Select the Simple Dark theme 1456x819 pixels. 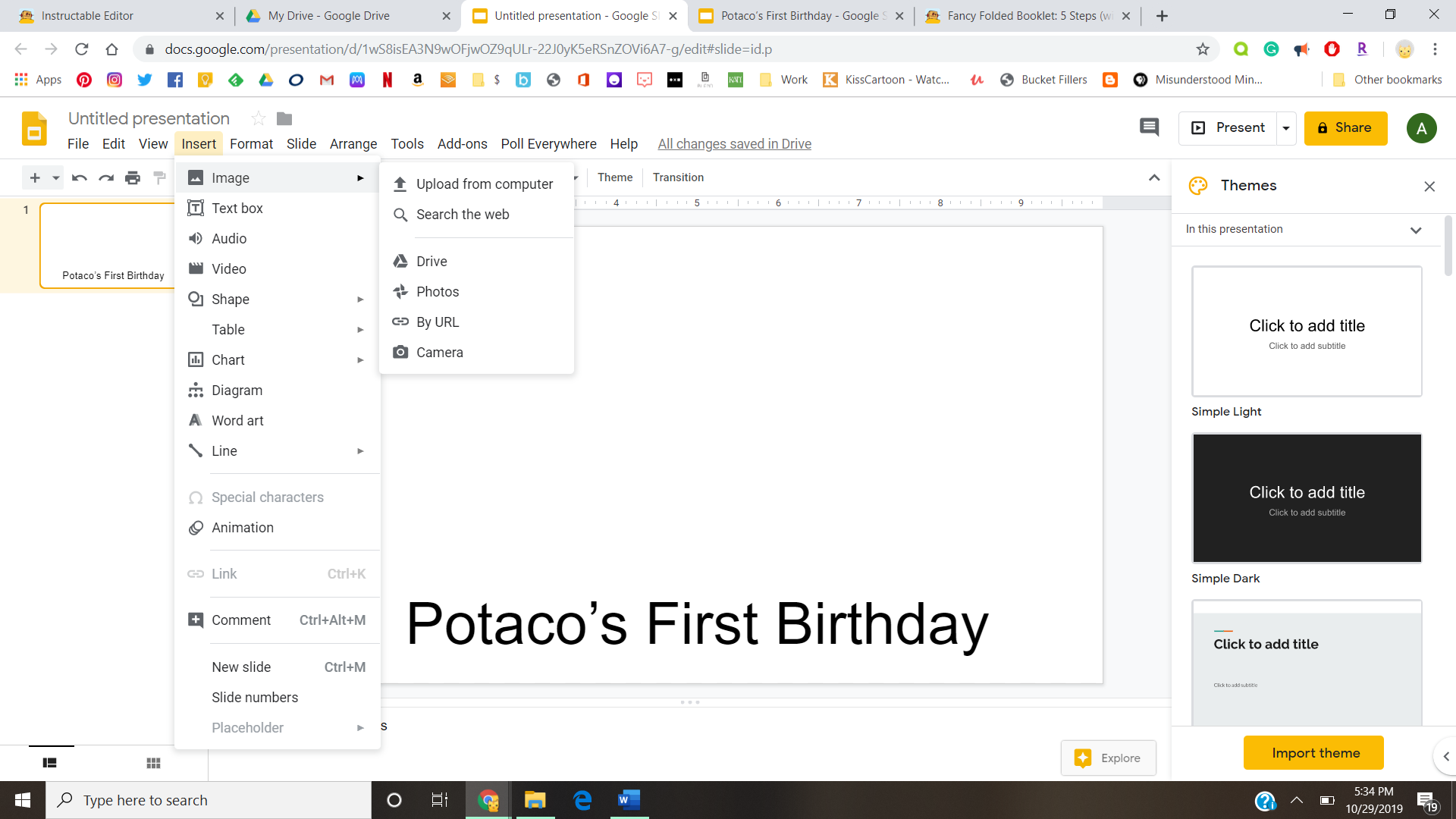1306,498
